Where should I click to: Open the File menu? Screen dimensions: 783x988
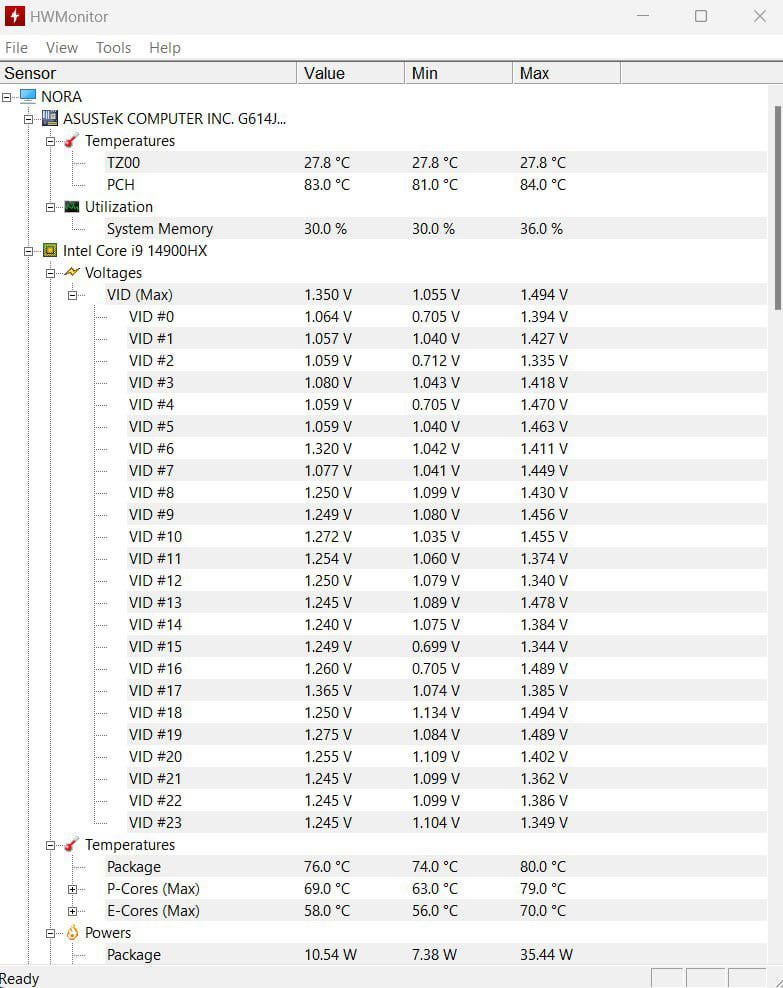coord(16,48)
